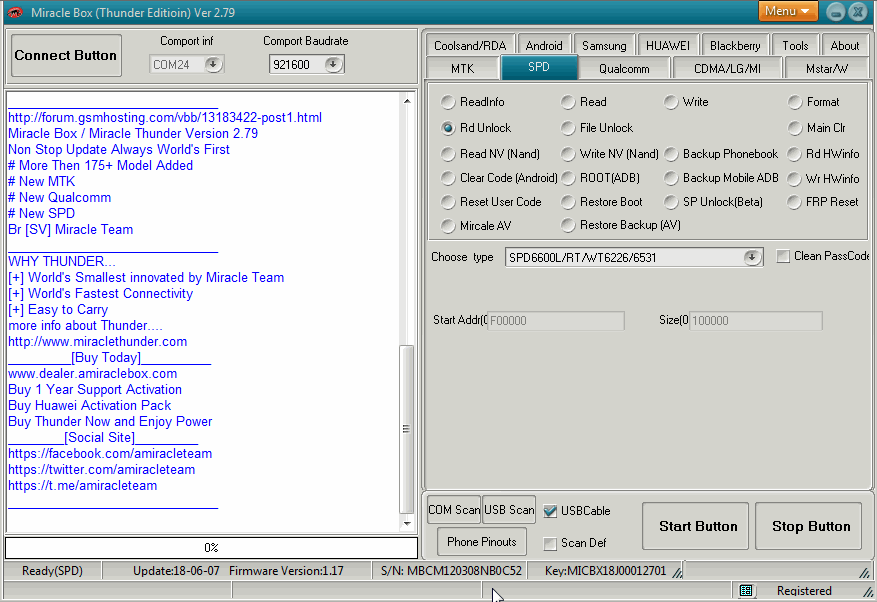Switch to the Coolsand/RDA tab
877x602 pixels.
(x=470, y=45)
